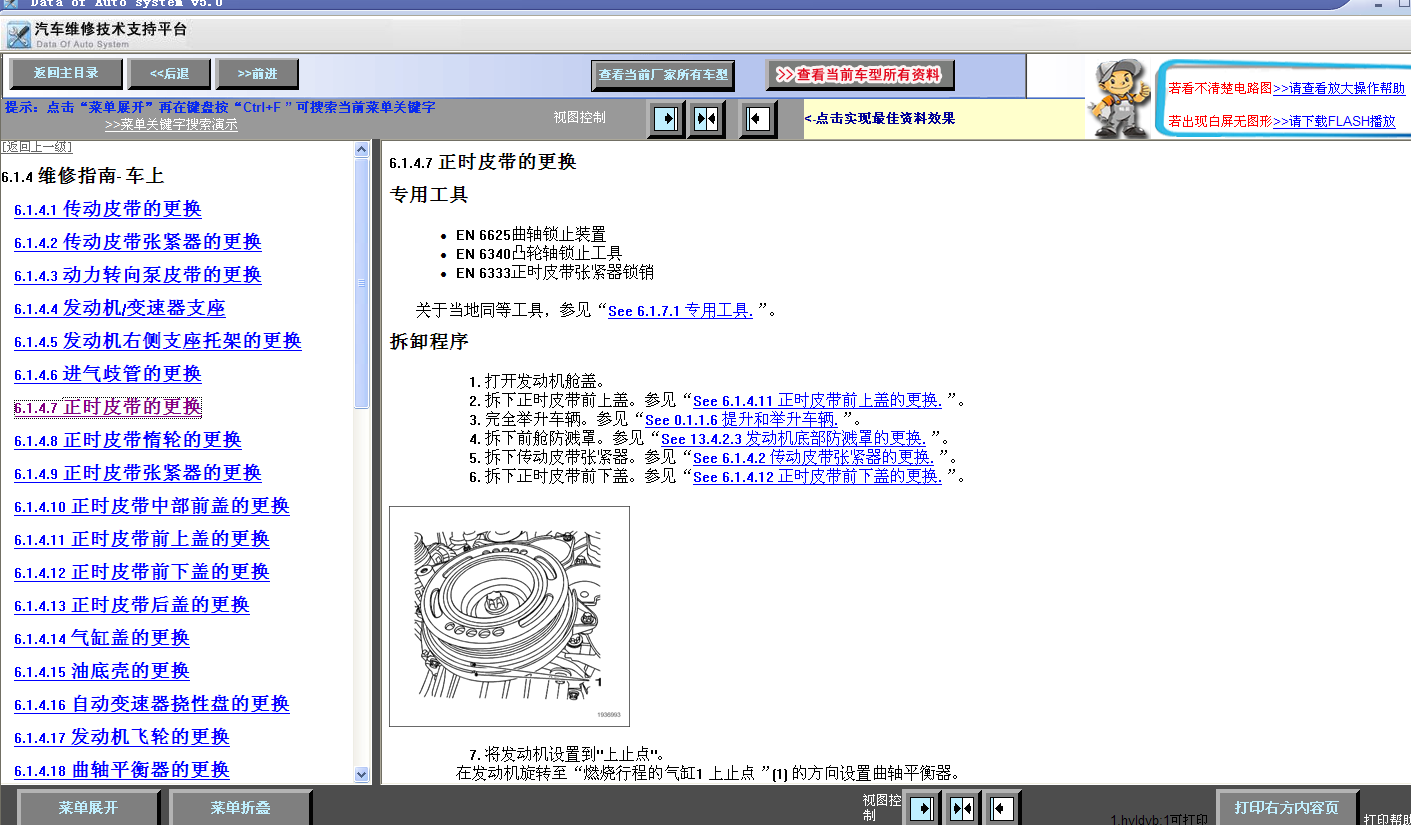Screen dimensions: 1411x825
Task: Open 查看当前厂家所有车型
Action: click(663, 75)
